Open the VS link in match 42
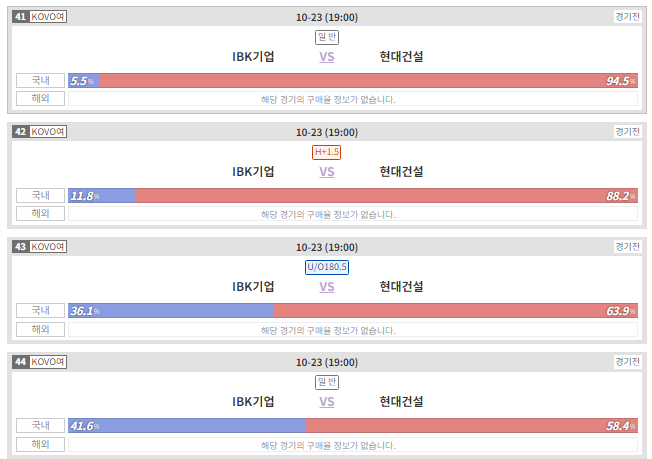 click(x=326, y=172)
